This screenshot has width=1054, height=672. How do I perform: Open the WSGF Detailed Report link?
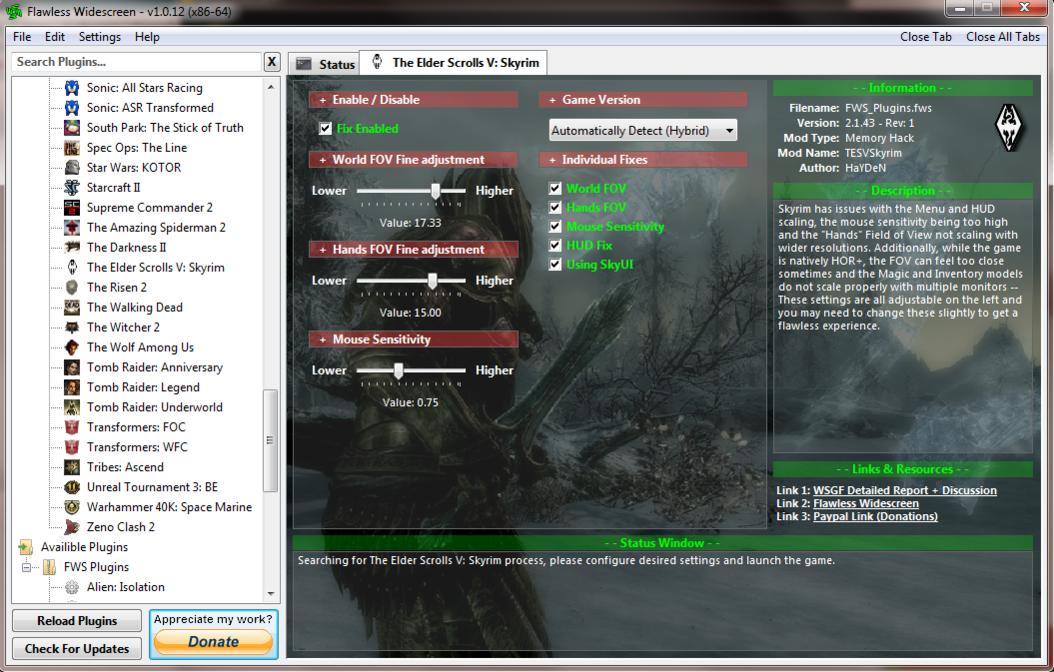[904, 491]
